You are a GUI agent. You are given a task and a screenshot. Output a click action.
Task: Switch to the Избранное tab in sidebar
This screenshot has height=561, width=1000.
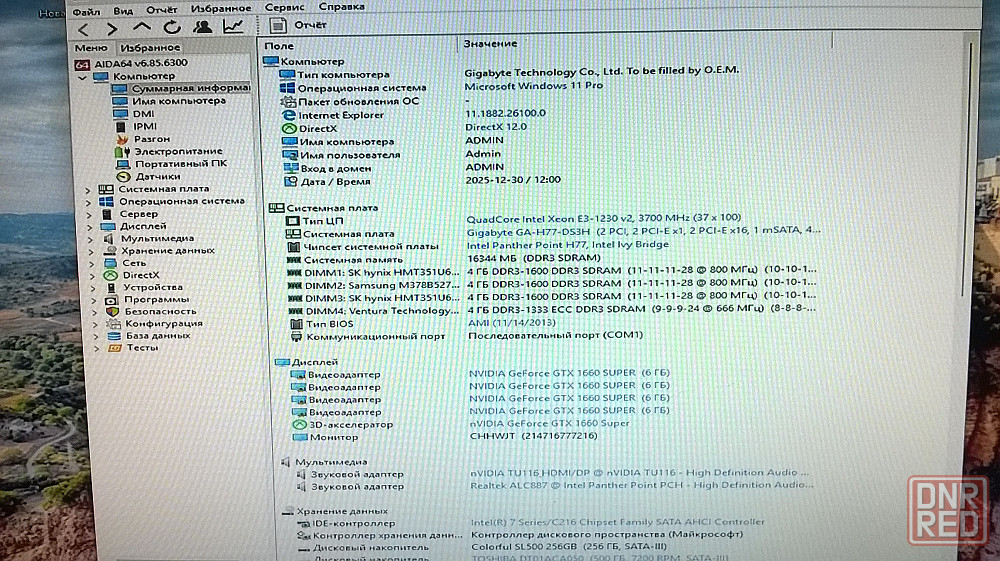pyautogui.click(x=149, y=47)
